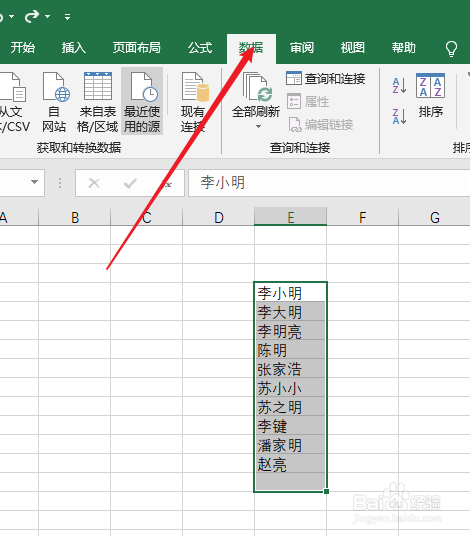Image resolution: width=470 pixels, height=536 pixels.
Task: Confirm entry with formula bar checkmark
Action: (130, 183)
